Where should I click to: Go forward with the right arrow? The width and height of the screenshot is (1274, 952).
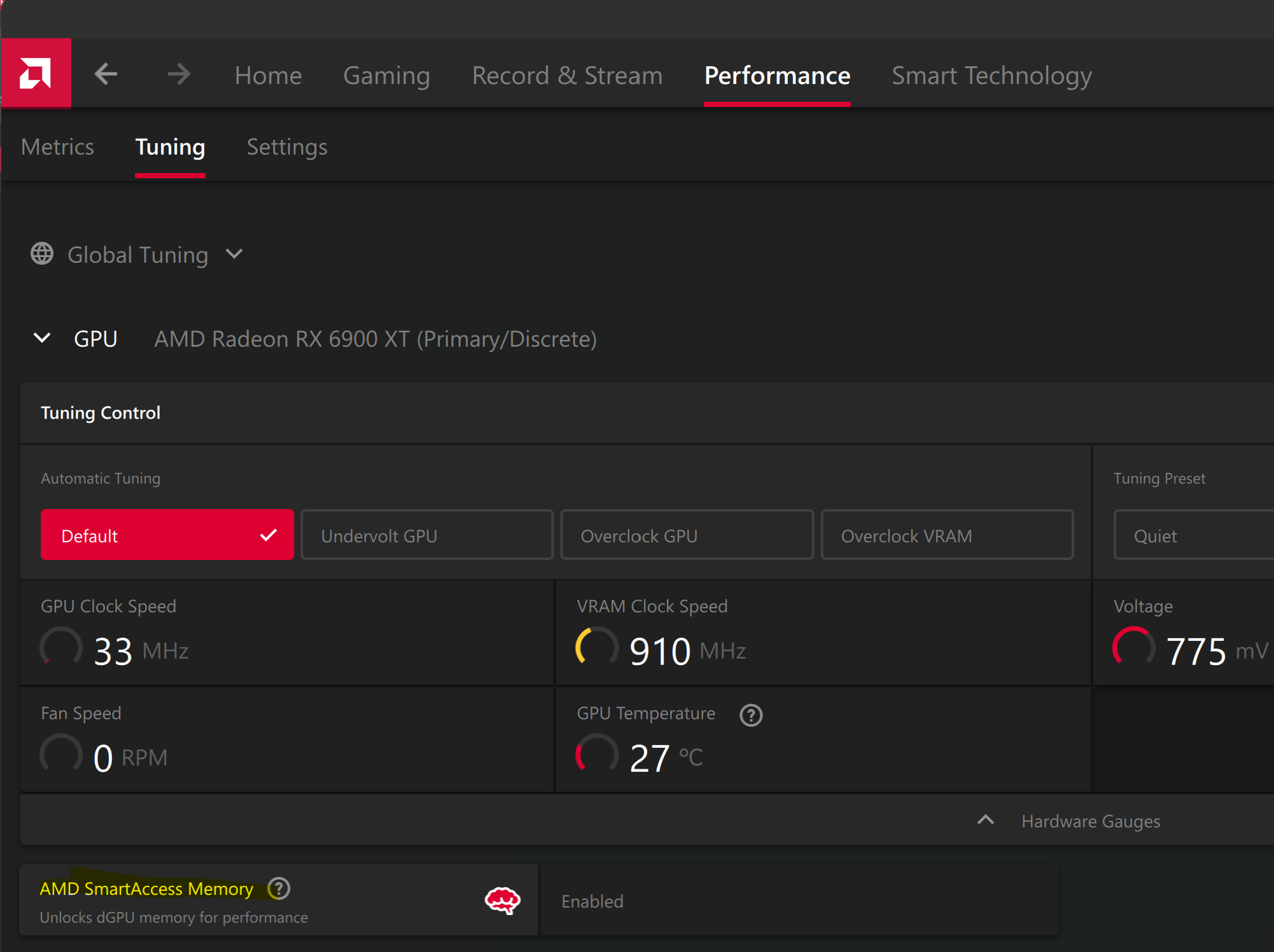tap(179, 74)
